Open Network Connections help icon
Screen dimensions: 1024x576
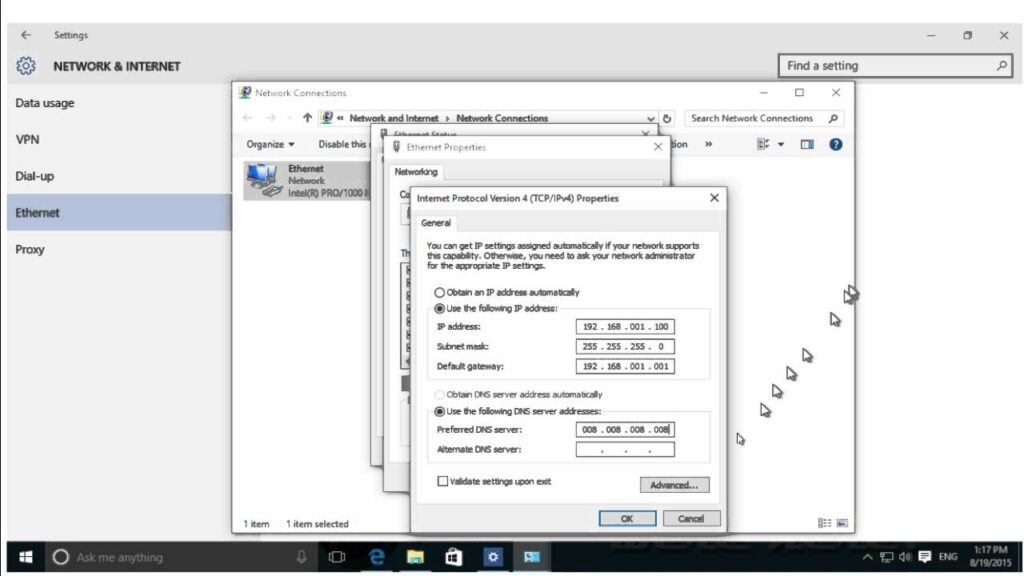coord(836,144)
